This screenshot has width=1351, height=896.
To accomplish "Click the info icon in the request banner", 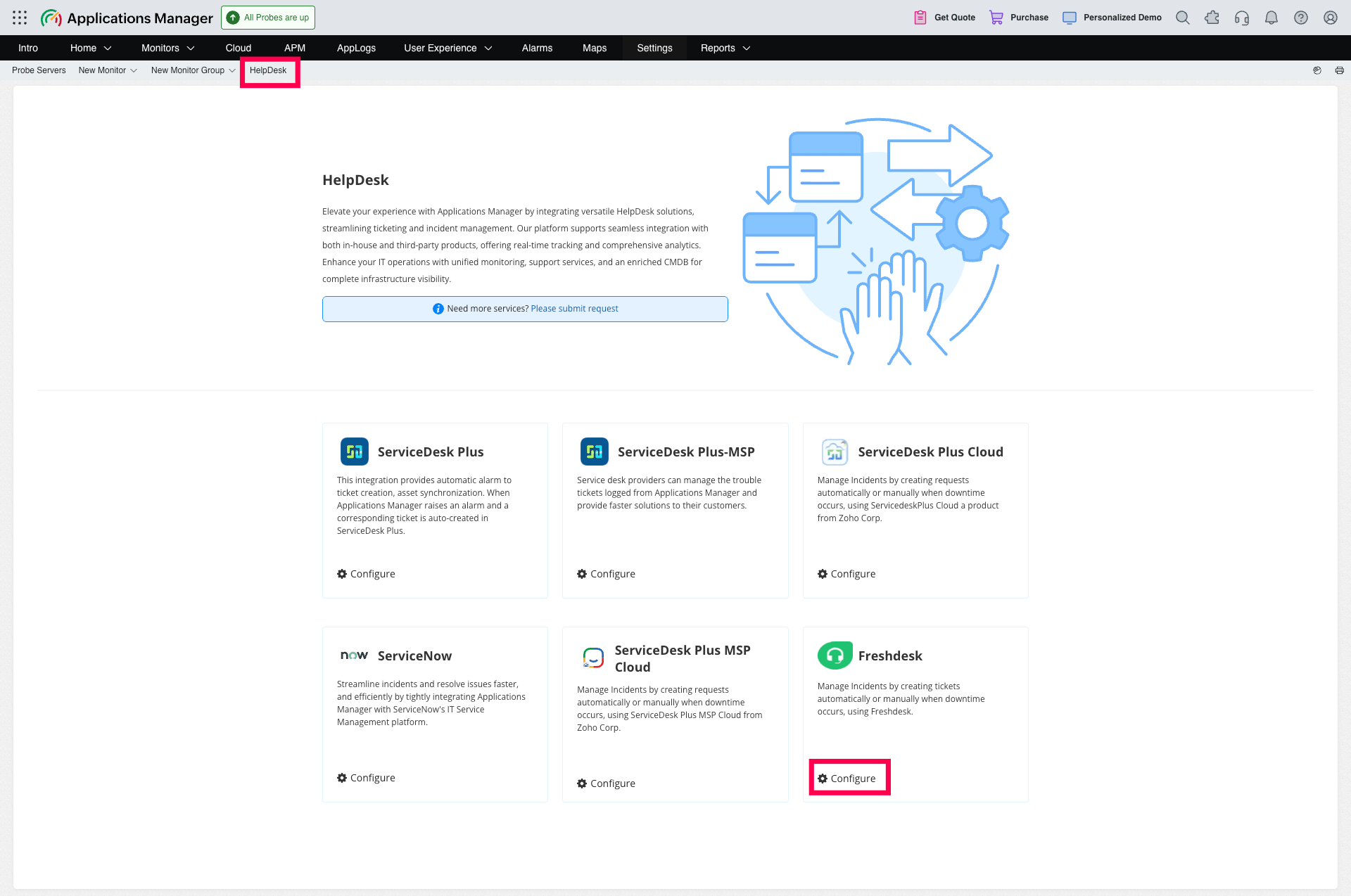I will coord(438,309).
